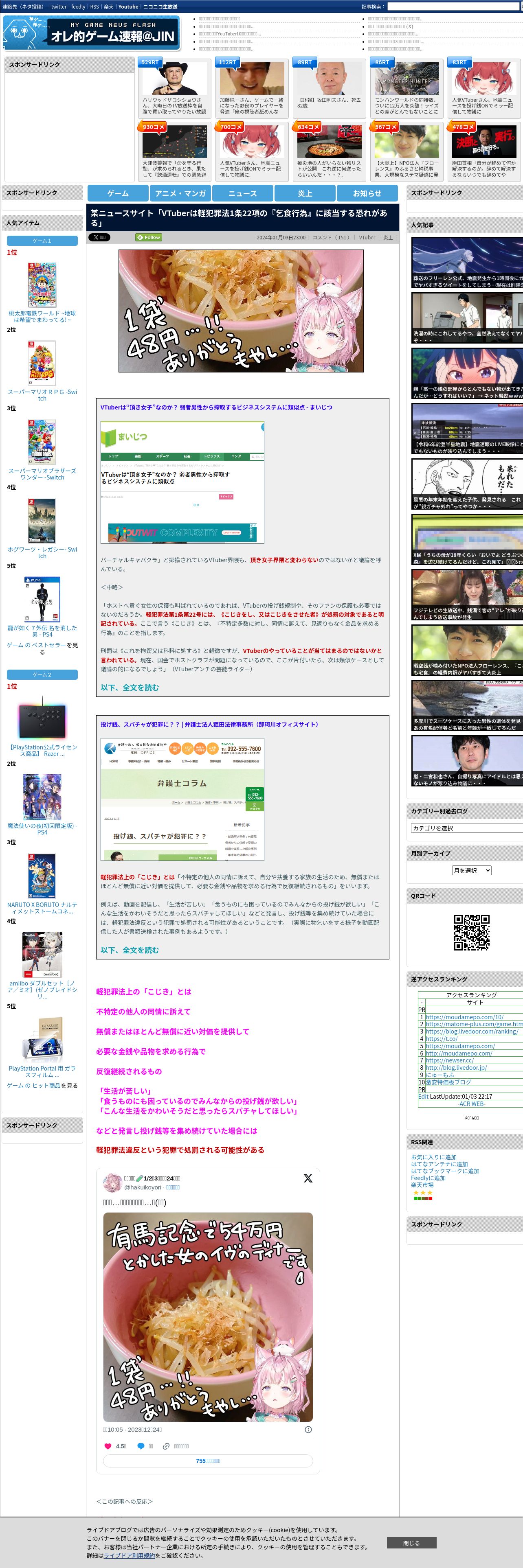Image resolution: width=523 pixels, height=1568 pixels.
Task: Click 魔法使いの夜 PS4 product link
Action: [x=42, y=828]
